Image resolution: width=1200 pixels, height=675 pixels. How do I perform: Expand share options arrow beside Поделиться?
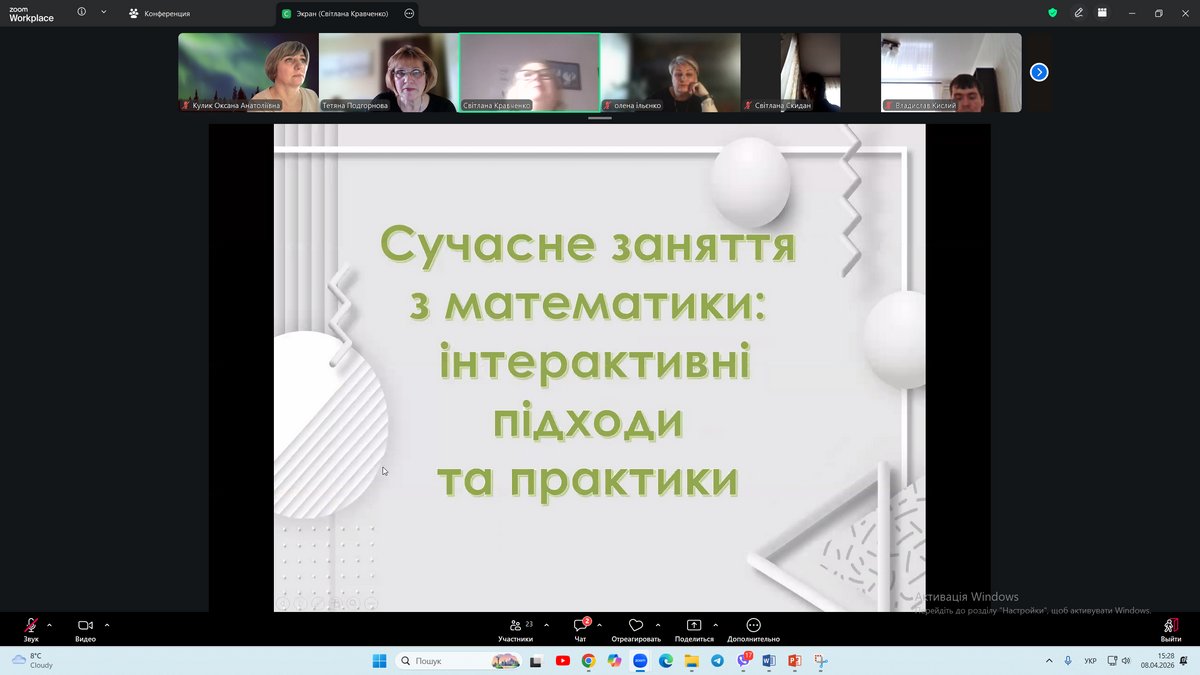716,625
